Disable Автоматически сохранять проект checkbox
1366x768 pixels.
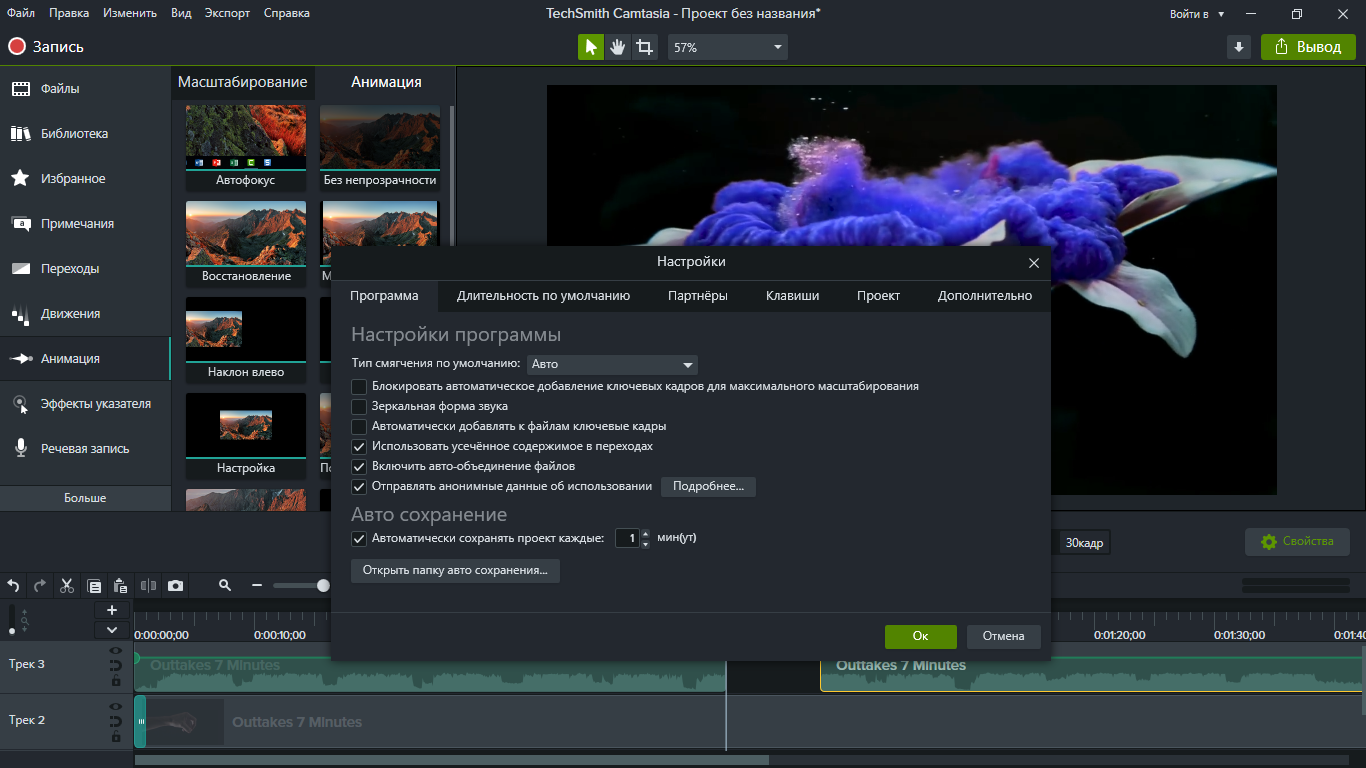click(x=359, y=539)
